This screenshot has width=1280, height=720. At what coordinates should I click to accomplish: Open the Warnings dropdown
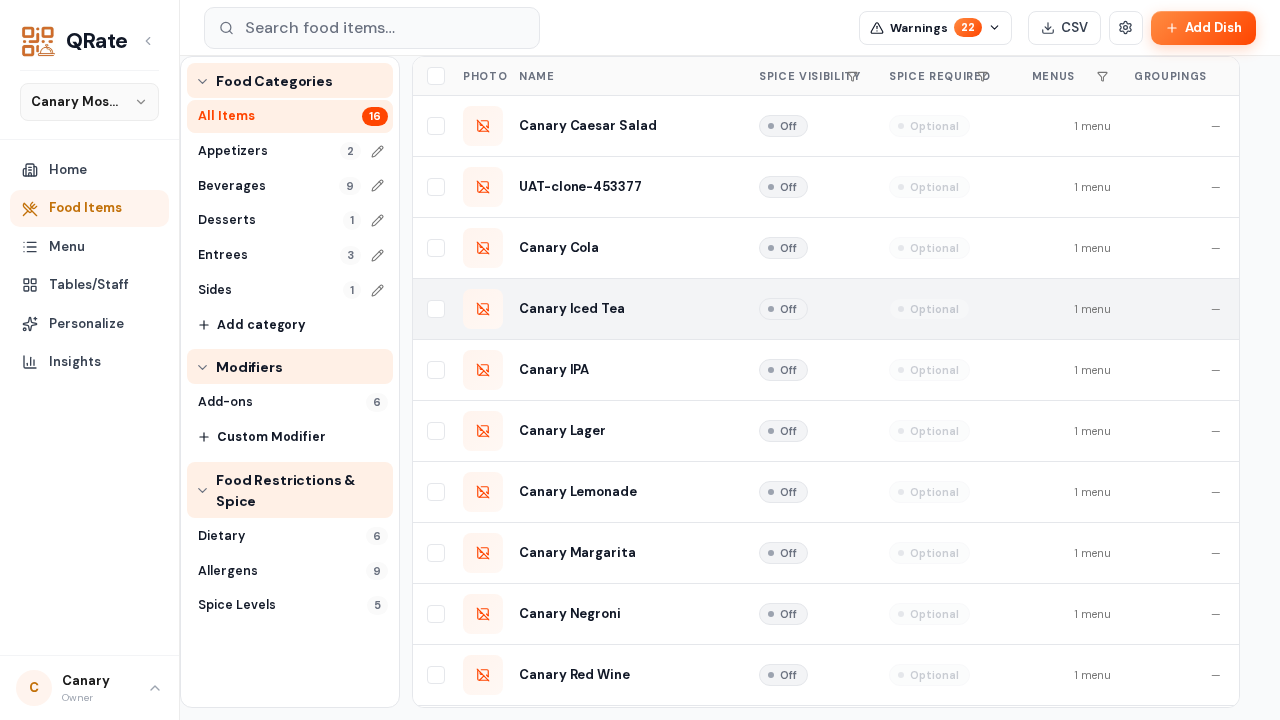pyautogui.click(x=935, y=28)
